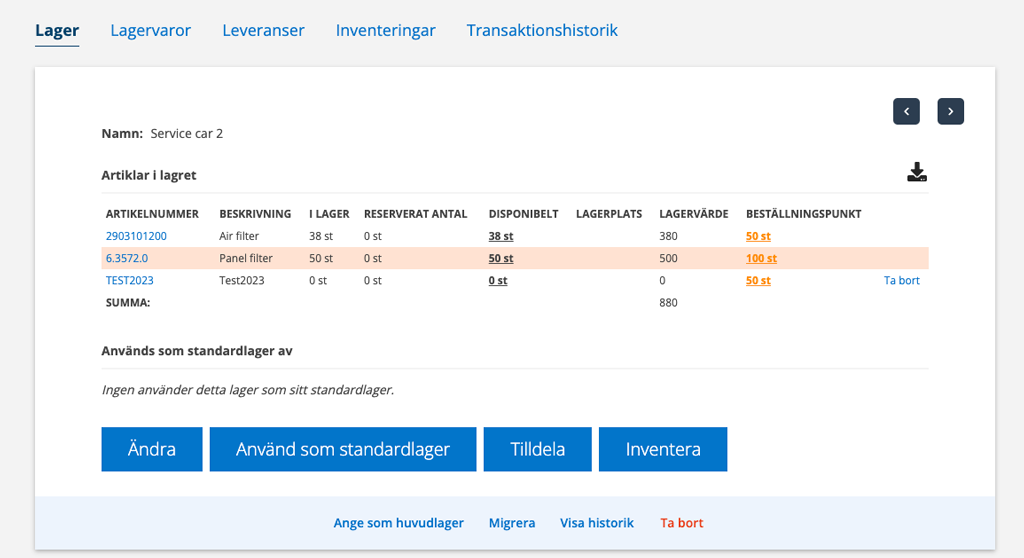The height and width of the screenshot is (558, 1024).
Task: Open the Lagervaror tab
Action: pos(150,30)
